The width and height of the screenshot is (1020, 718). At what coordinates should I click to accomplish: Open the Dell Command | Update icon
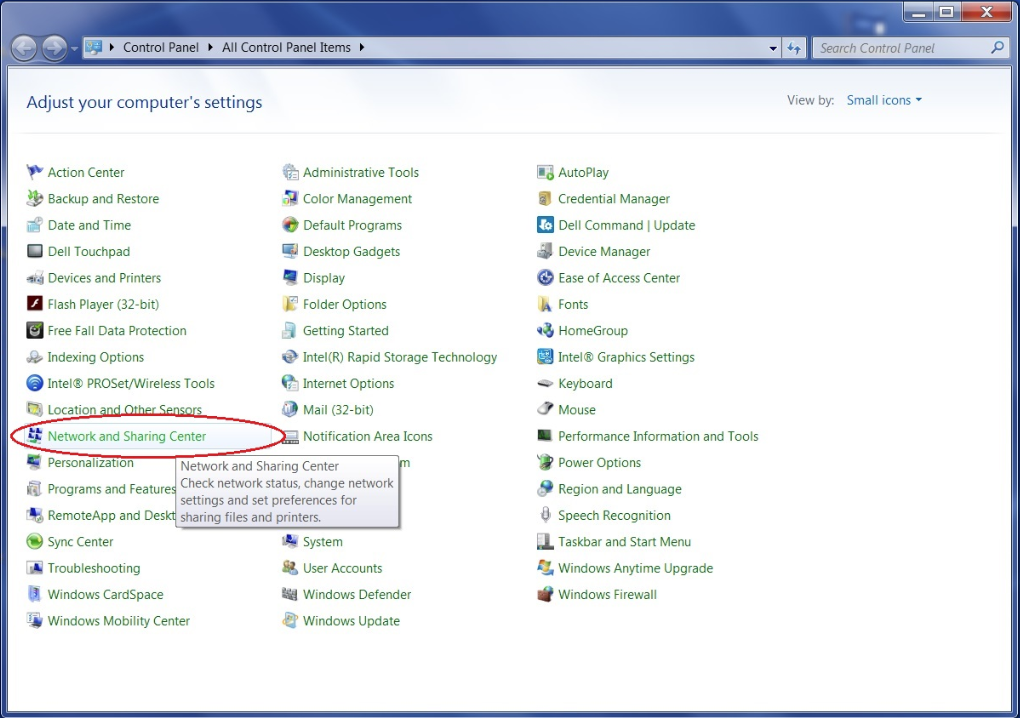point(545,225)
